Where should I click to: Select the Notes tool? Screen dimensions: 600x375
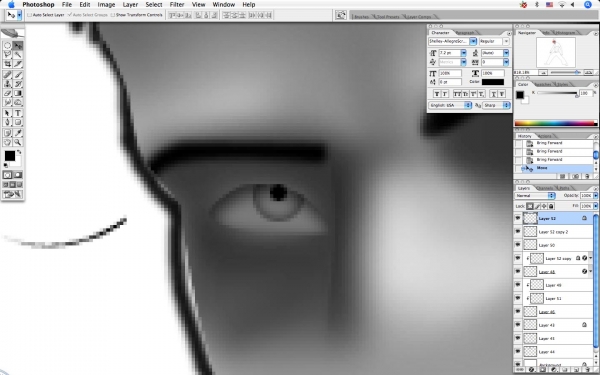pos(7,133)
